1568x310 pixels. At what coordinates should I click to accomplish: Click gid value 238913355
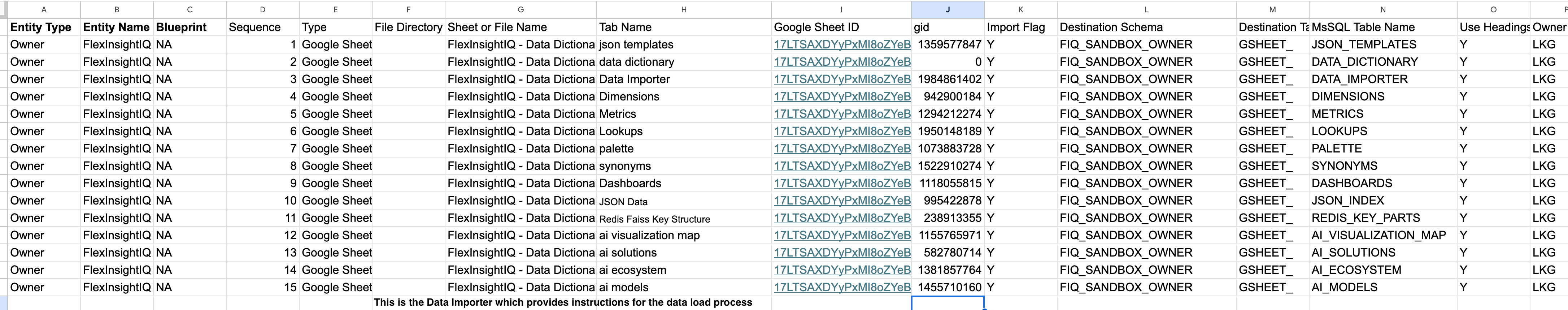pyautogui.click(x=948, y=218)
